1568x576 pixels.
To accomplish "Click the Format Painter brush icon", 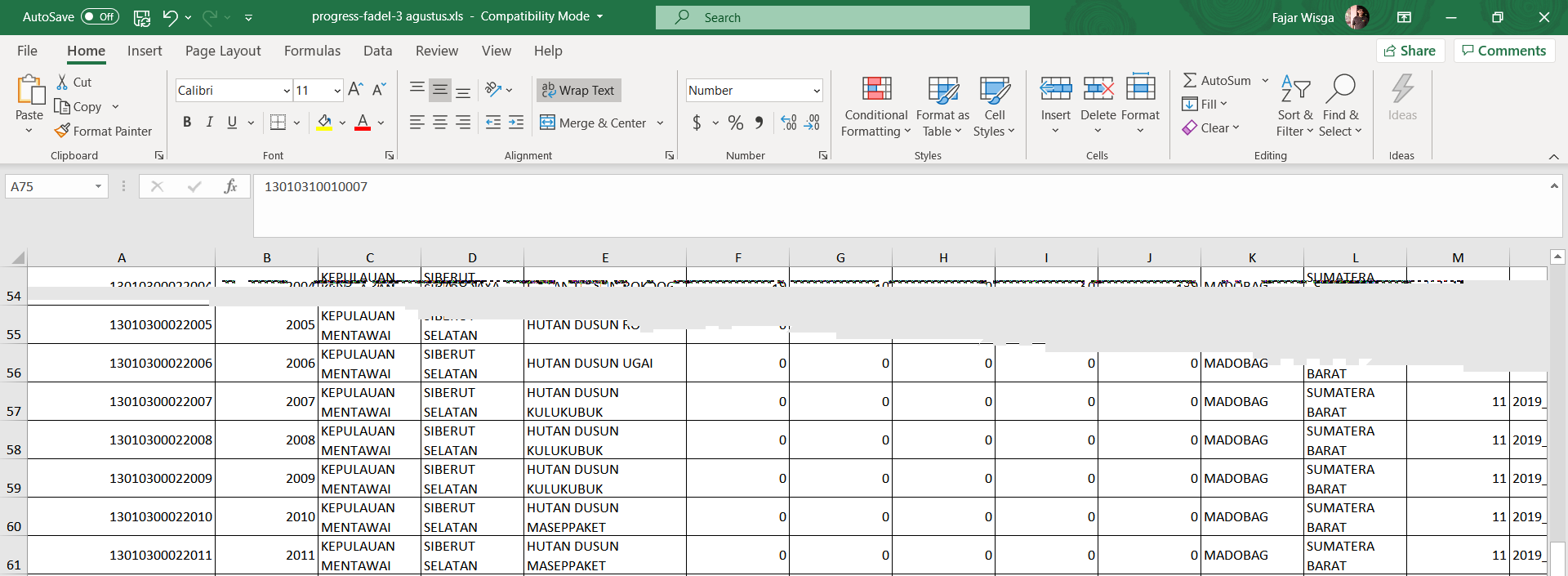I will [x=62, y=131].
